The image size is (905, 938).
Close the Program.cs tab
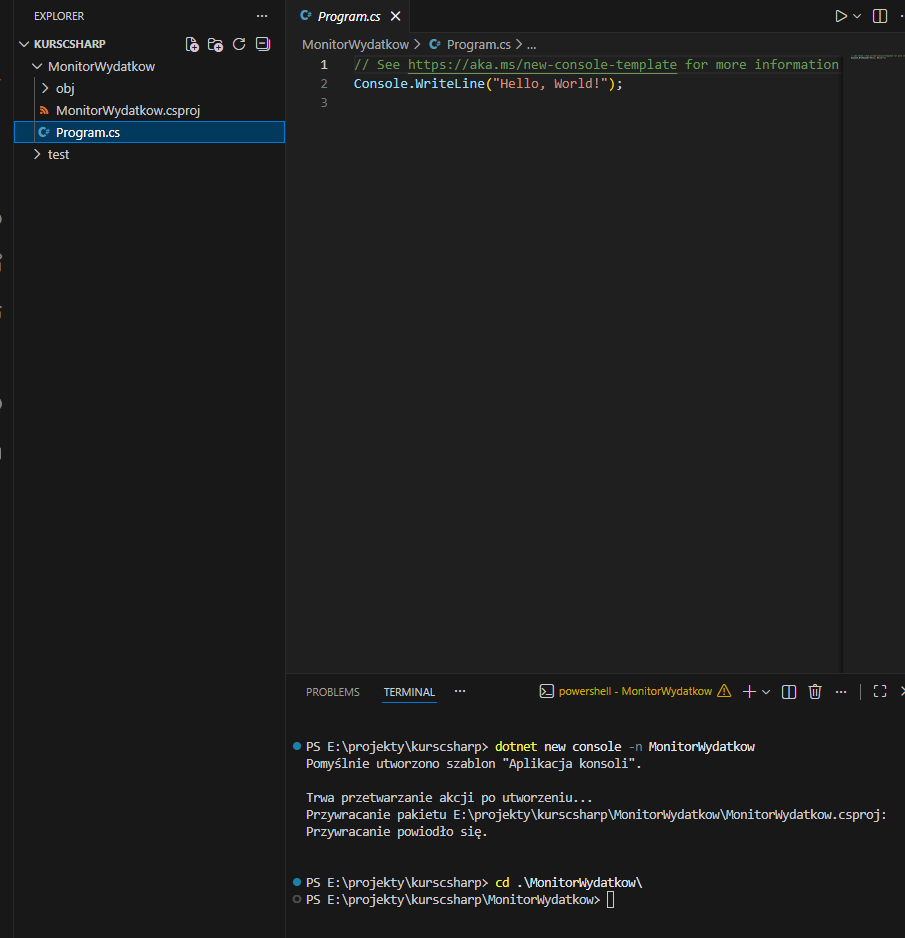click(396, 17)
